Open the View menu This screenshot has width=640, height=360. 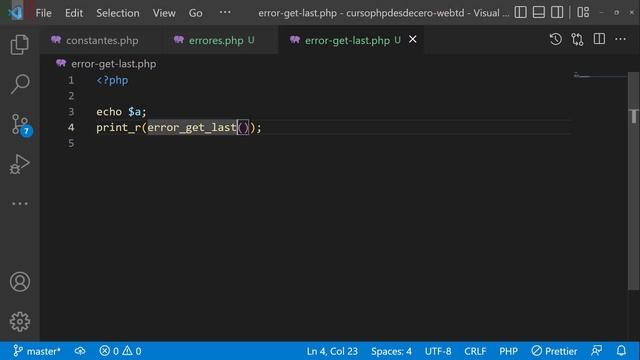tap(164, 13)
